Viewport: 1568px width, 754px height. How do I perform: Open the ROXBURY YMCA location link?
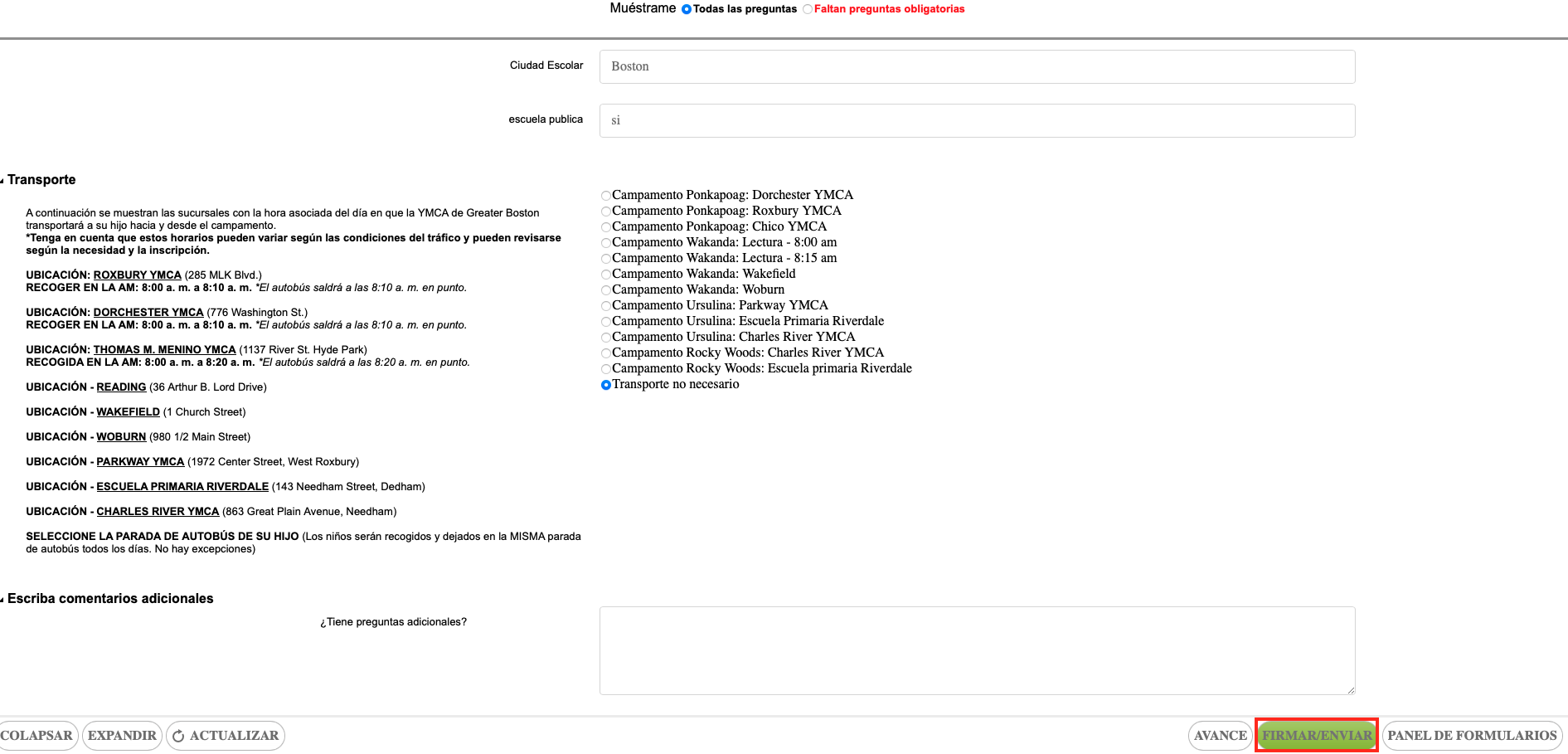click(x=137, y=275)
